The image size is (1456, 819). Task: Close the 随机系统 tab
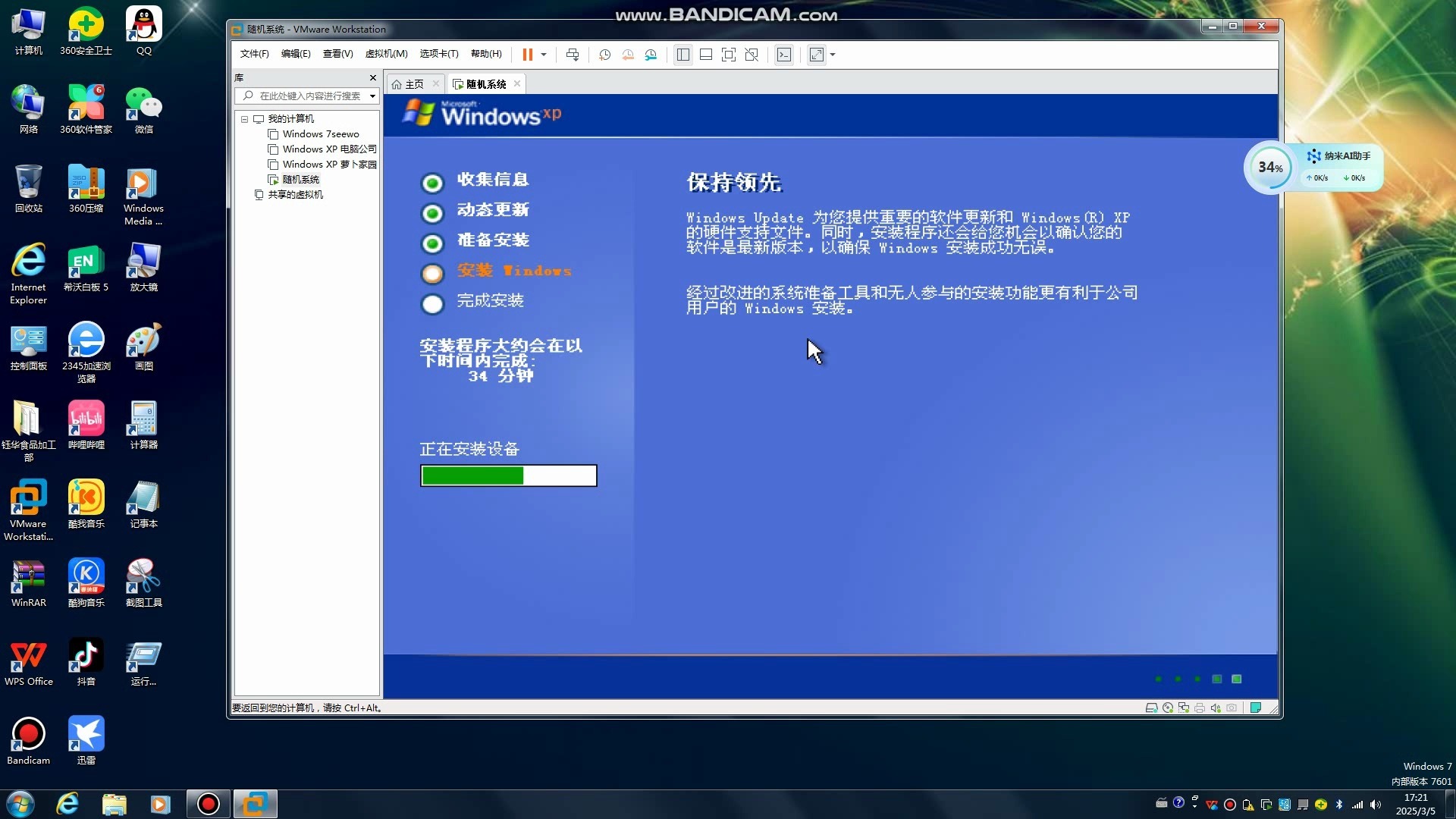tap(517, 83)
